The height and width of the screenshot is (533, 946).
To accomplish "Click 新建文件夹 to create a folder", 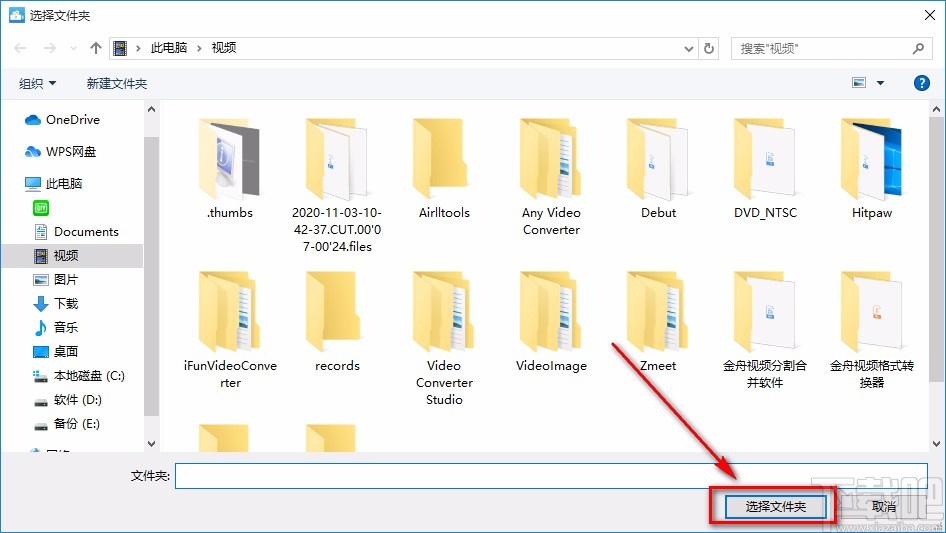I will pos(116,83).
